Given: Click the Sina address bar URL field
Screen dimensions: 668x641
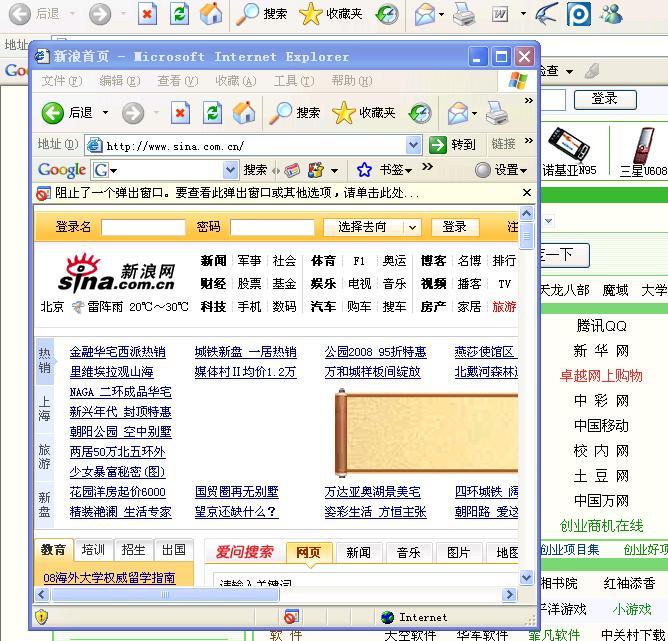Looking at the screenshot, I should 254,145.
